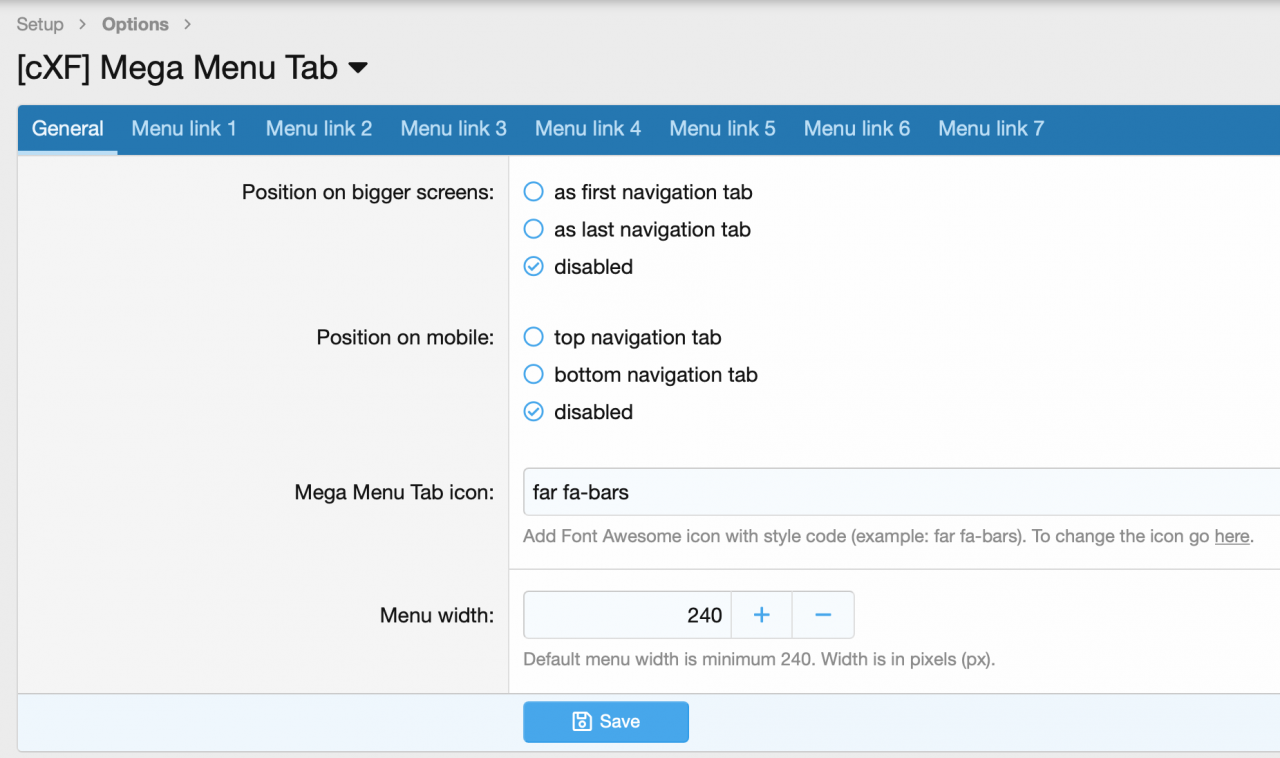The height and width of the screenshot is (758, 1280).
Task: Select "as first navigation tab" option
Action: point(534,192)
